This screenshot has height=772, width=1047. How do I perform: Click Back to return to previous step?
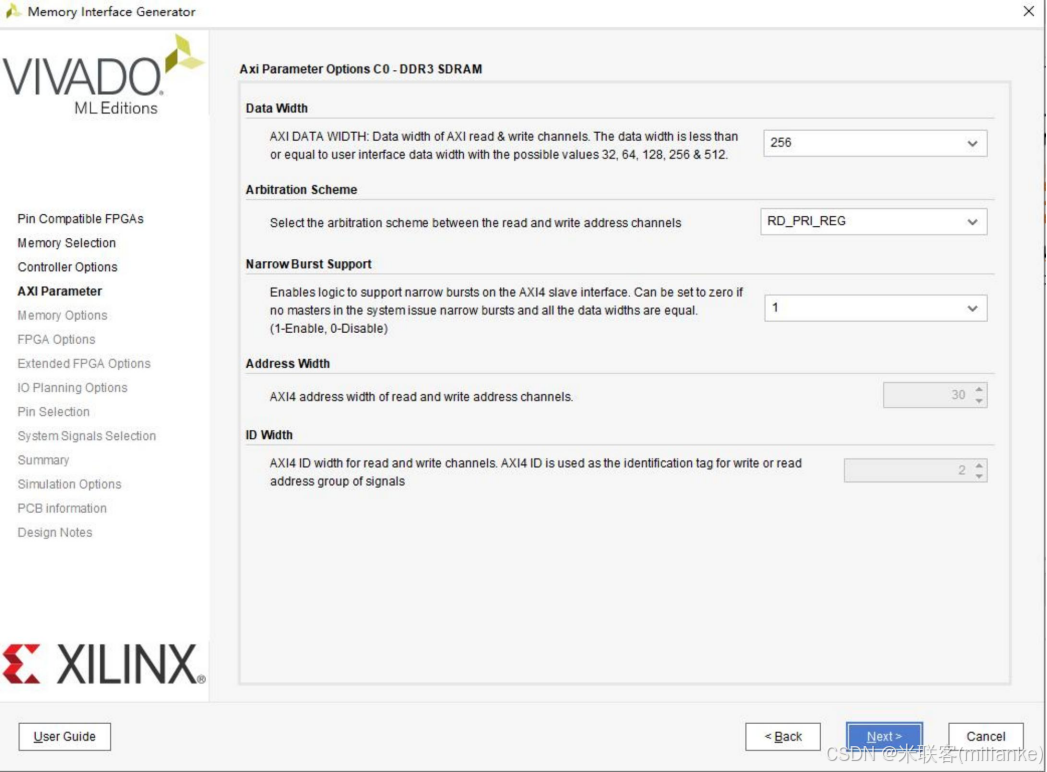tap(783, 736)
